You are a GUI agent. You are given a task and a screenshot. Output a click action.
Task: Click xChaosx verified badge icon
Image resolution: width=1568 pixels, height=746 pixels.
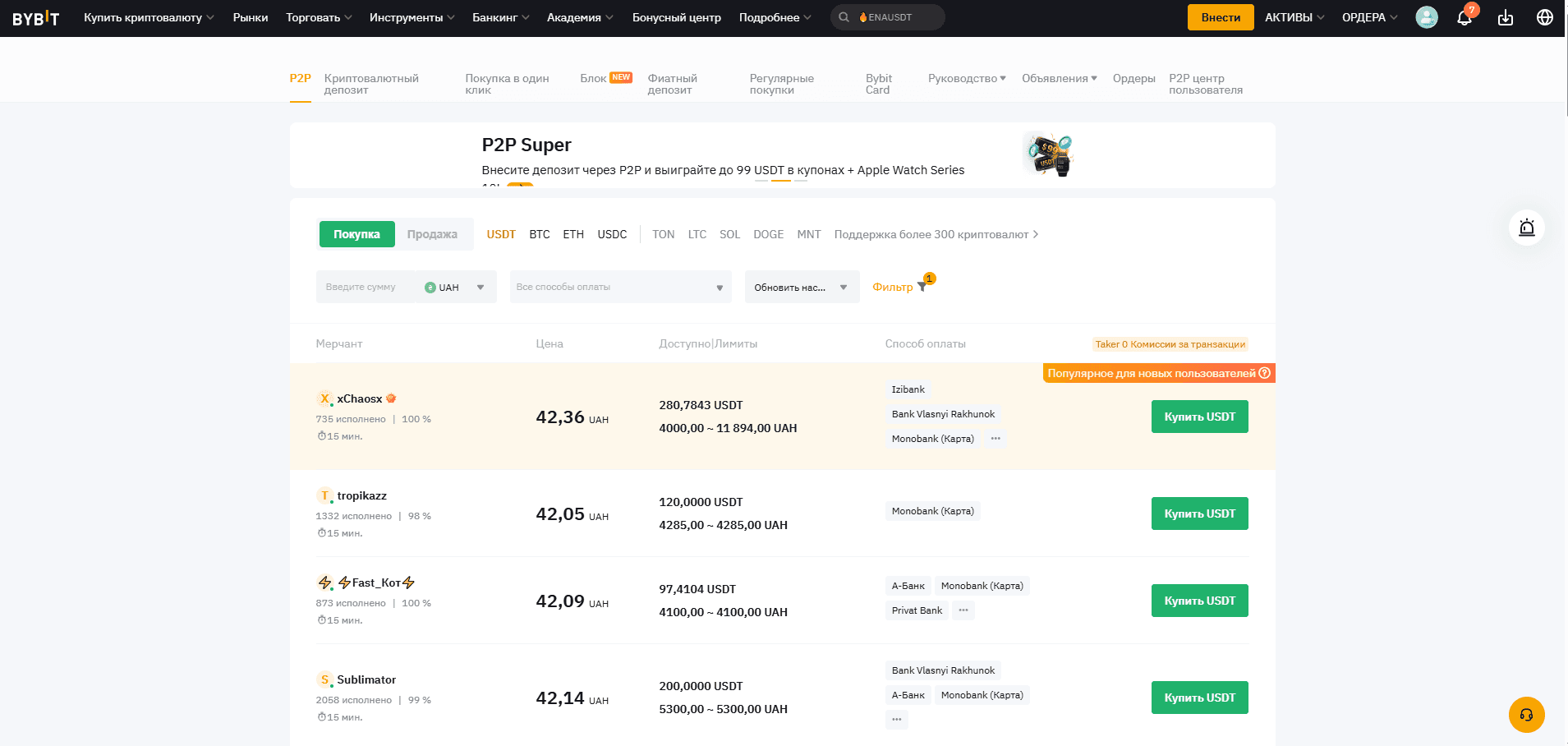tap(391, 398)
